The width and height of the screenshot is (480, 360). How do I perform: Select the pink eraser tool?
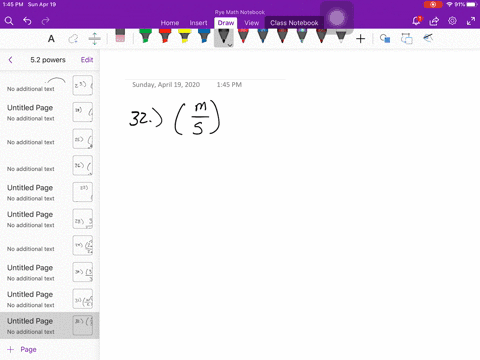pyautogui.click(x=120, y=36)
